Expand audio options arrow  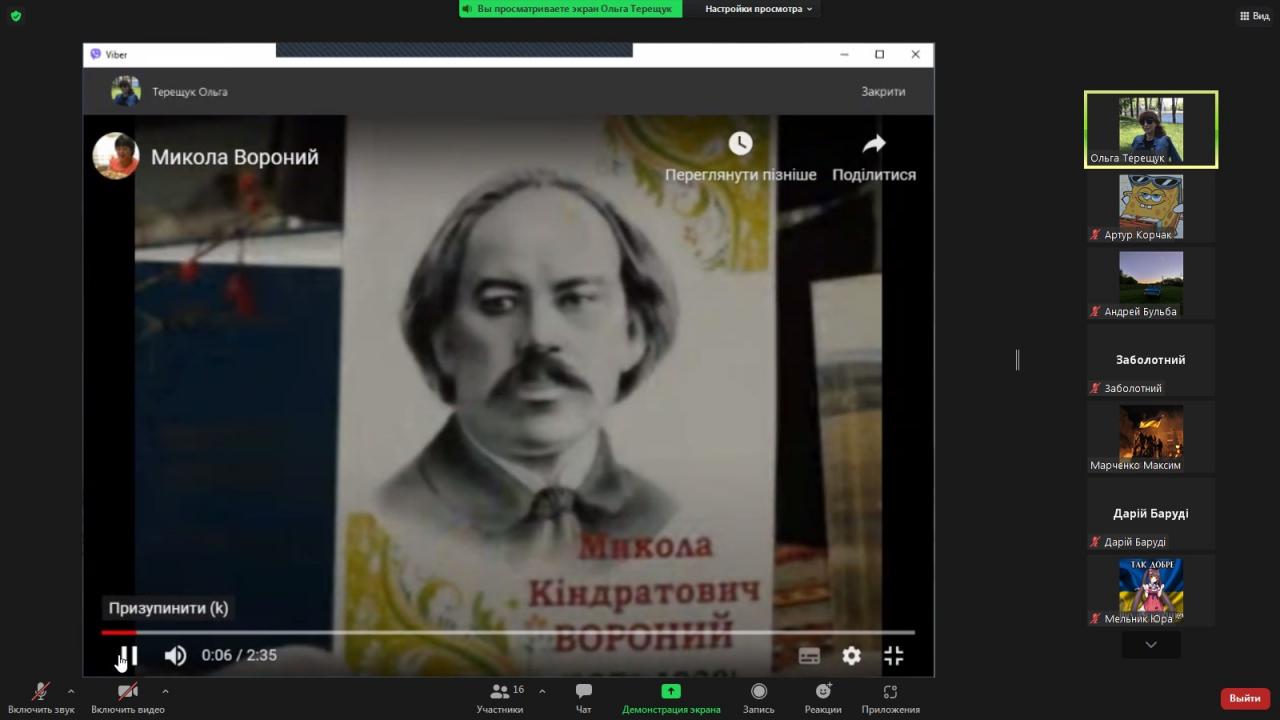point(71,691)
